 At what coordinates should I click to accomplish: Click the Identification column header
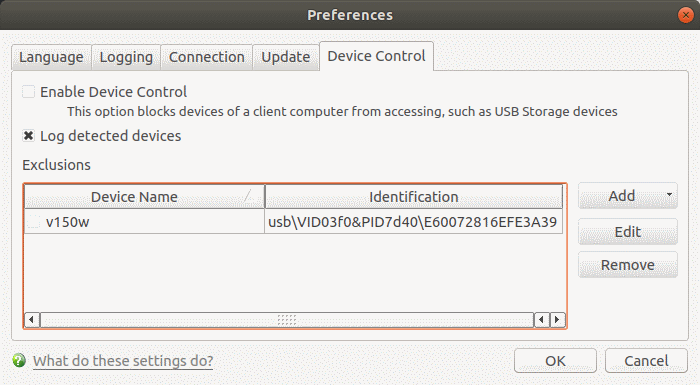pos(414,197)
